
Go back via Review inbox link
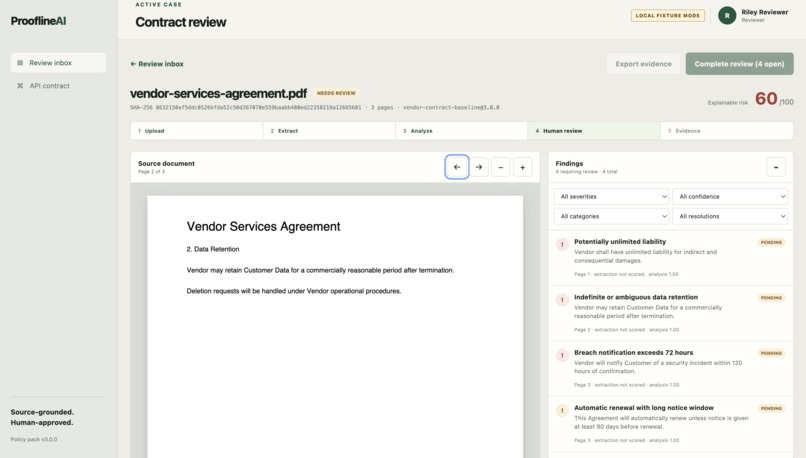click(x=157, y=64)
